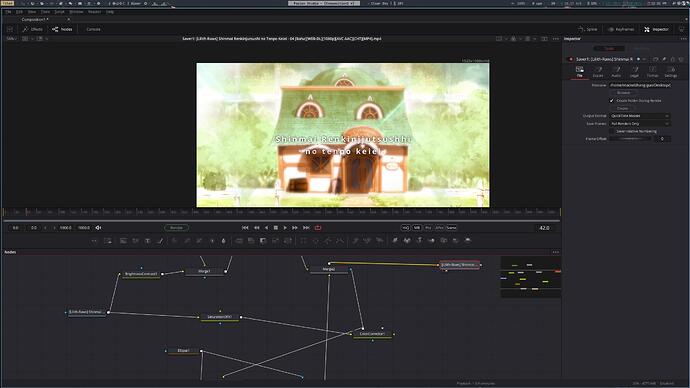
Task: Add a Color Corrector tool from the toolbar
Action: click(x=175, y=241)
